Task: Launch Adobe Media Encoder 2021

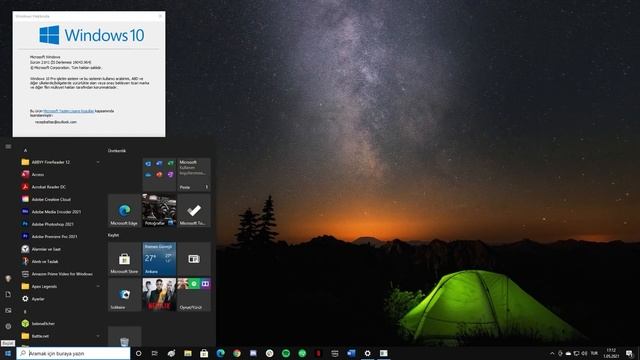Action: [60, 212]
